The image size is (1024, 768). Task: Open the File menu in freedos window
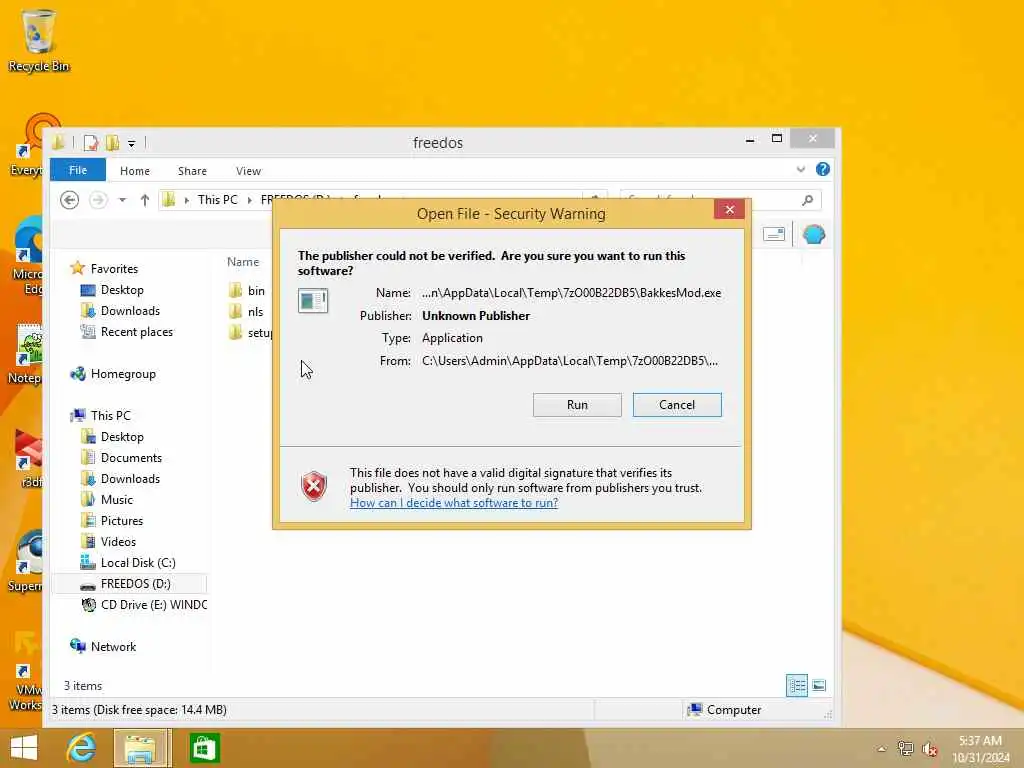click(78, 170)
